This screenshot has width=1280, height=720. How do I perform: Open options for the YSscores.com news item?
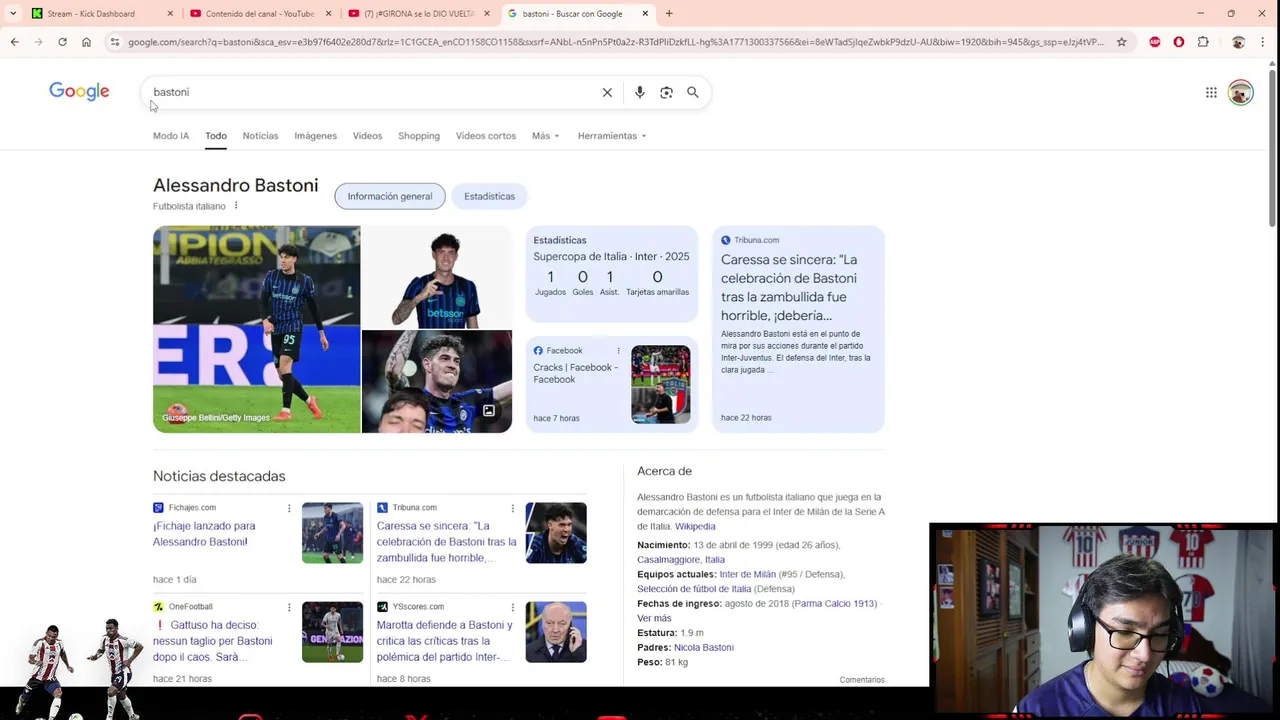[x=513, y=607]
